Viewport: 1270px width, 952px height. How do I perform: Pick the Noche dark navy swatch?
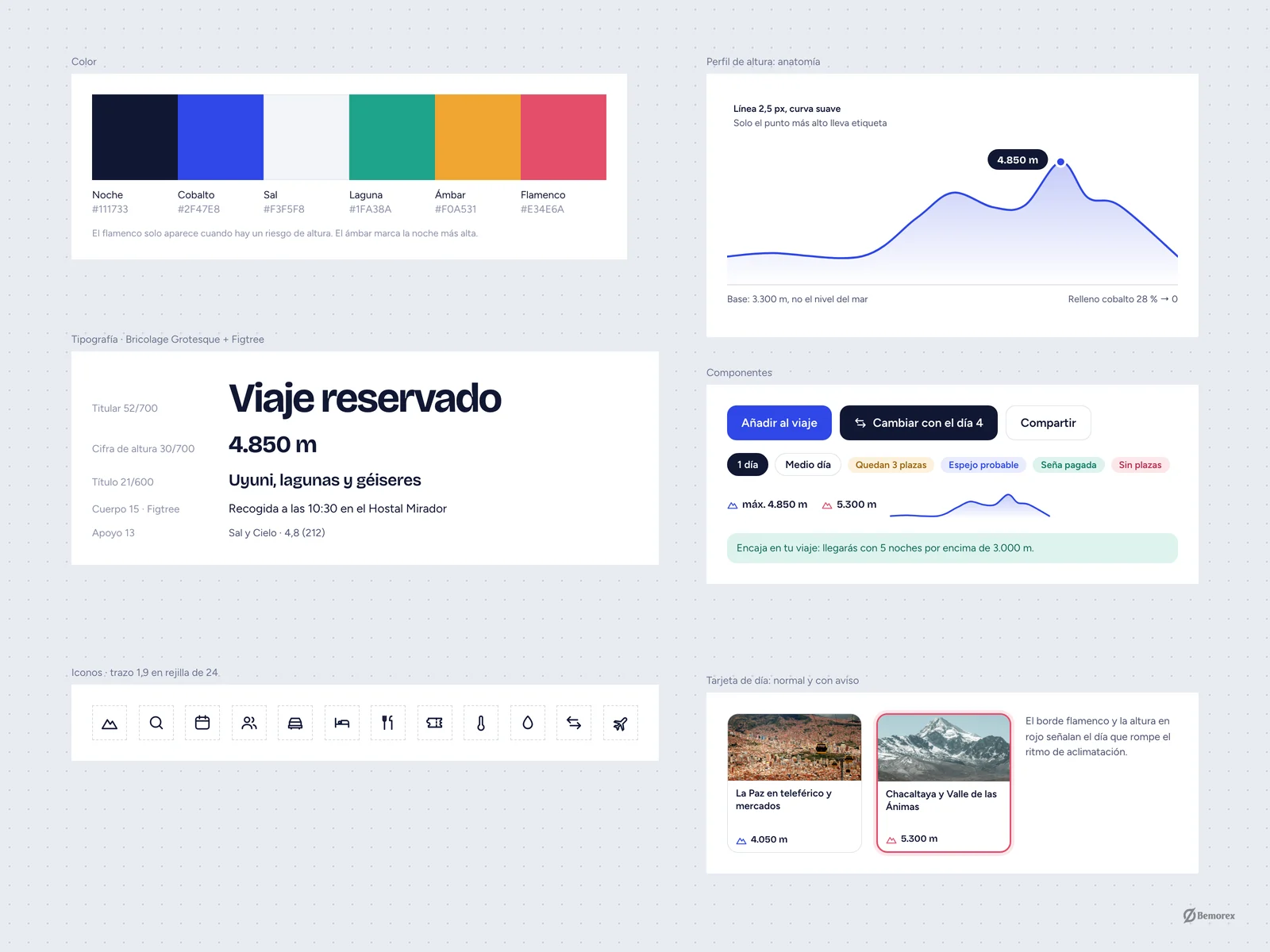coord(135,137)
